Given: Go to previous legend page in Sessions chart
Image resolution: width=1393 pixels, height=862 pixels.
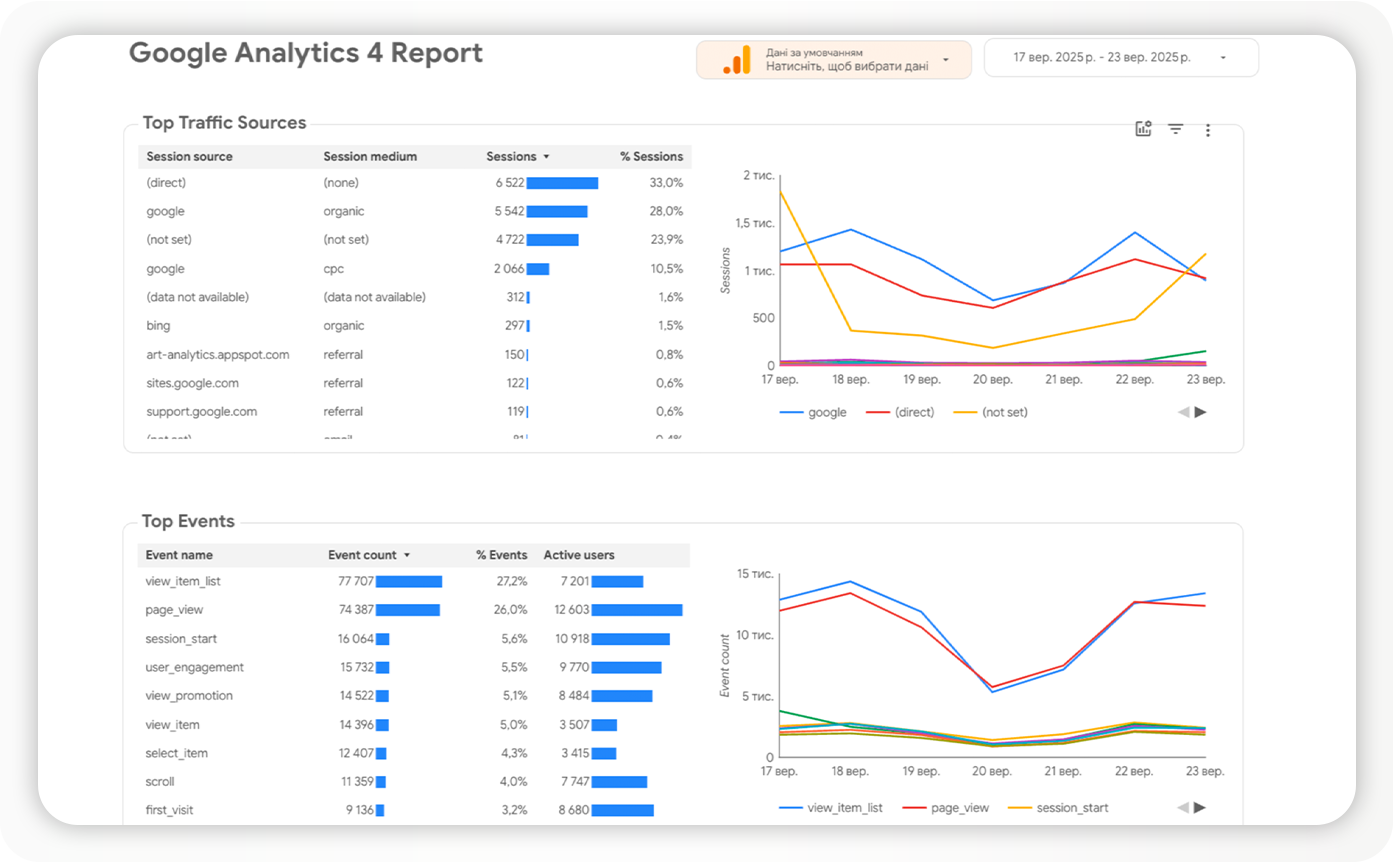Looking at the screenshot, I should pos(1184,412).
